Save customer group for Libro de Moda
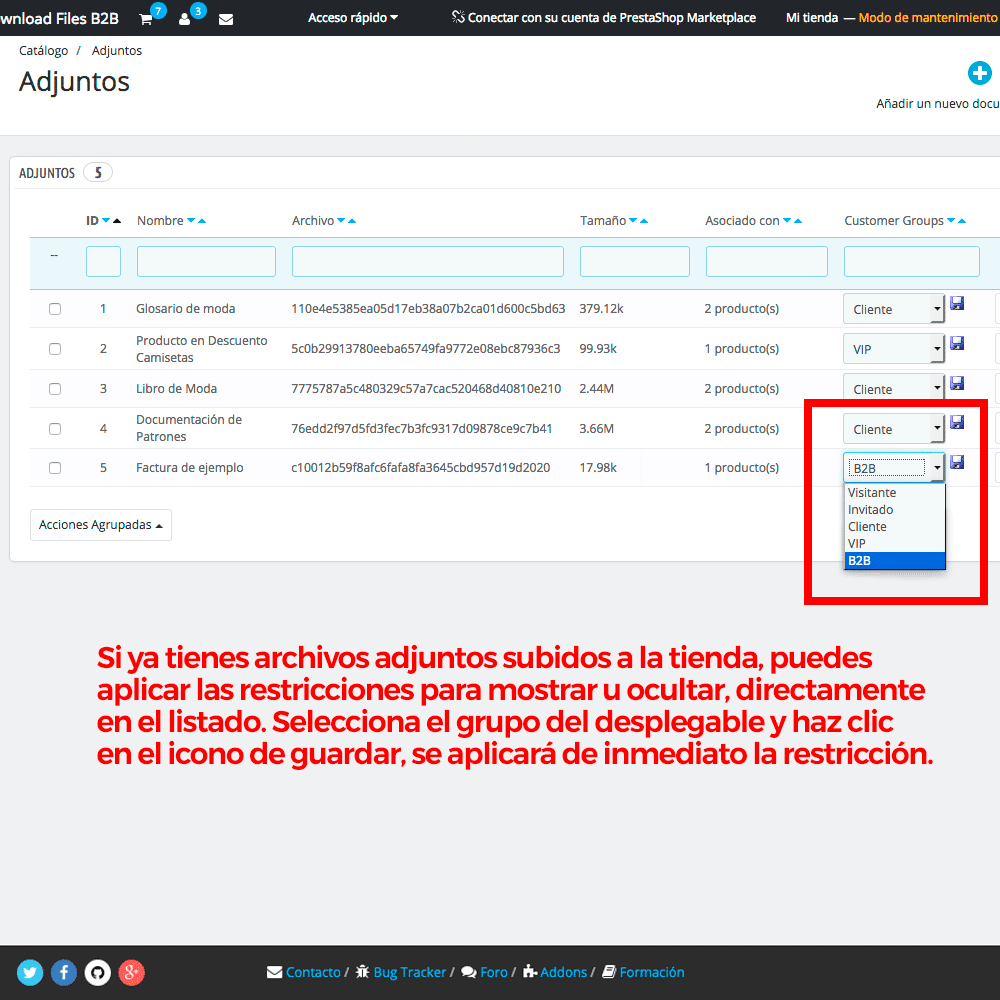 (957, 383)
